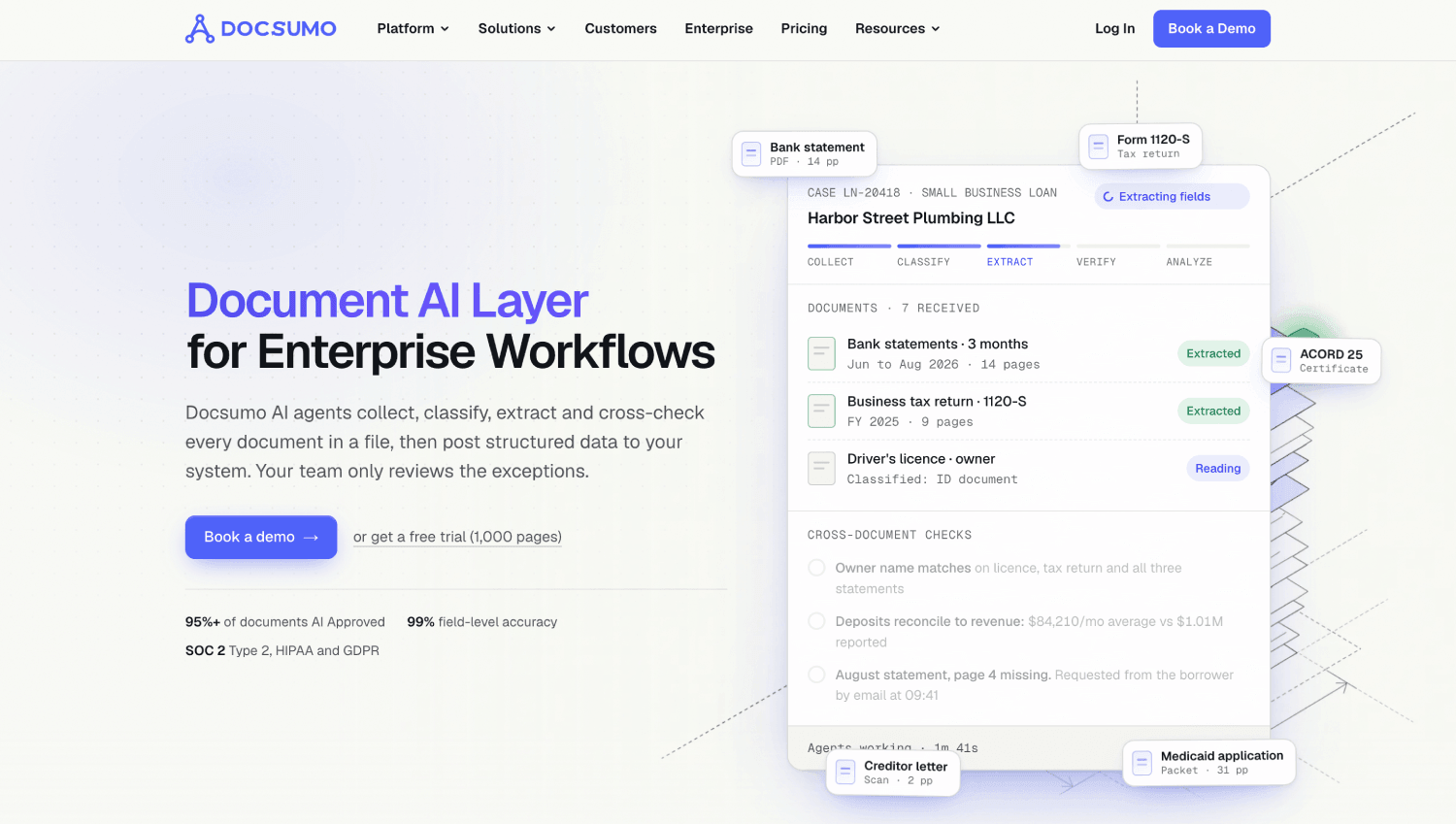
Task: Toggle the Owner name matches check circle
Action: 817,568
